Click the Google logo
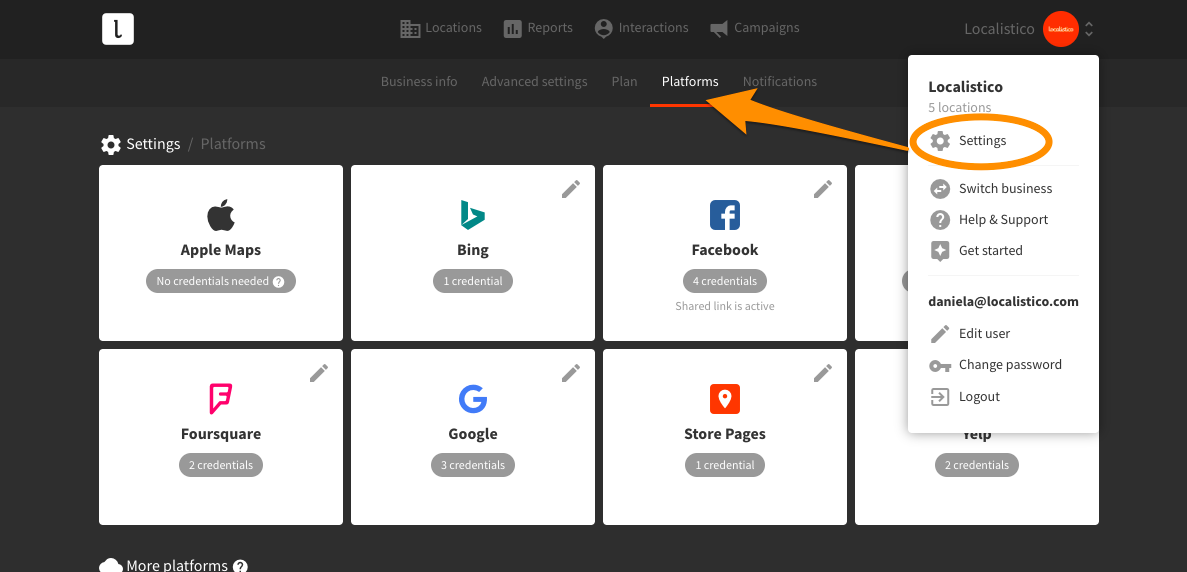 pyautogui.click(x=472, y=399)
